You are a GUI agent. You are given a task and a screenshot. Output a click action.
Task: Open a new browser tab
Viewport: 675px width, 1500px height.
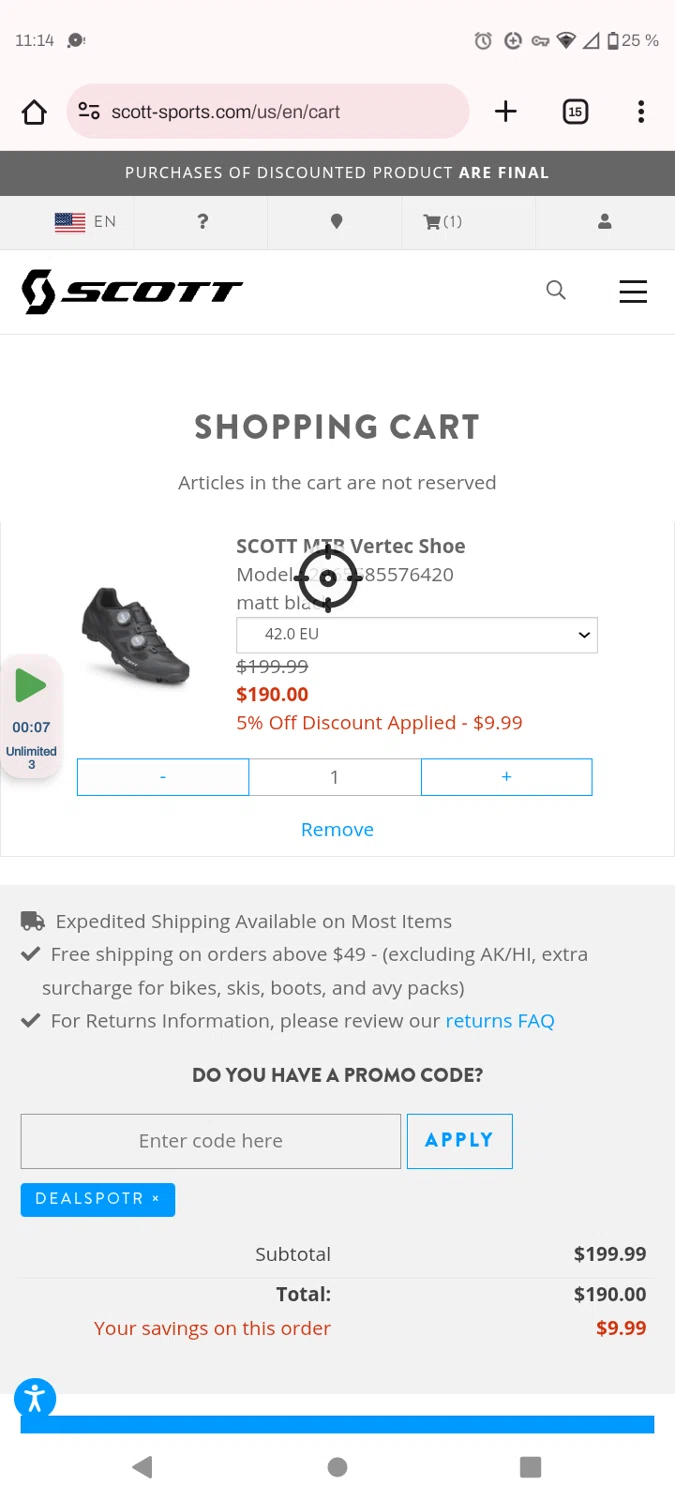(x=505, y=112)
